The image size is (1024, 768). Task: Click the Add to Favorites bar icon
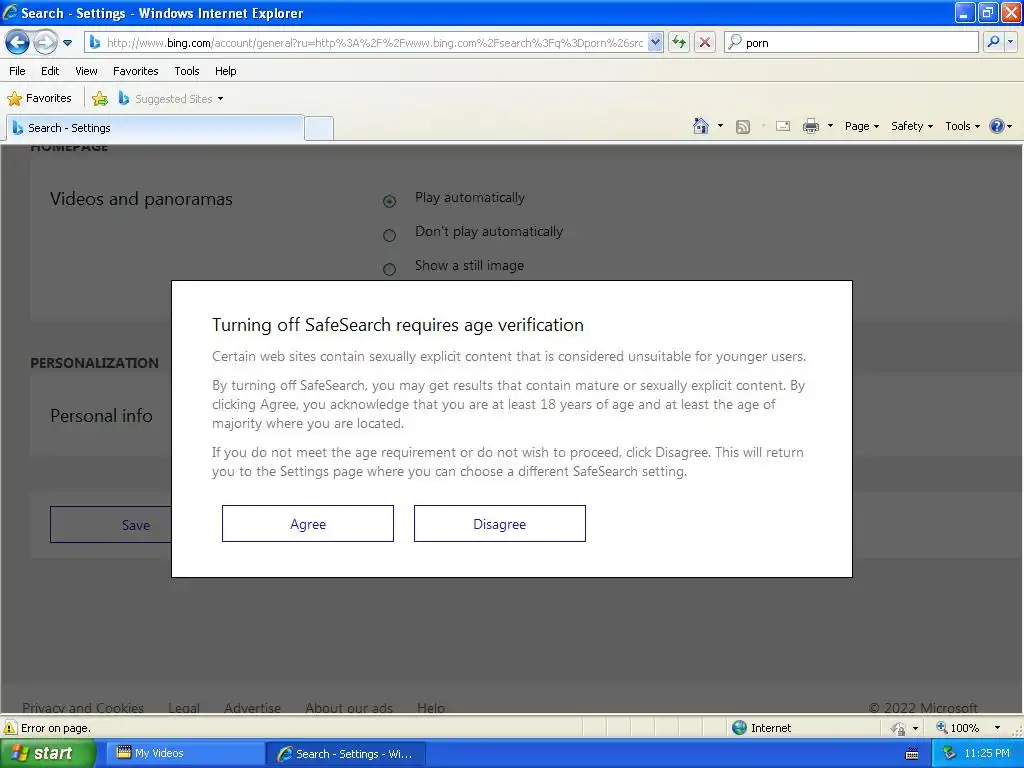click(x=100, y=99)
